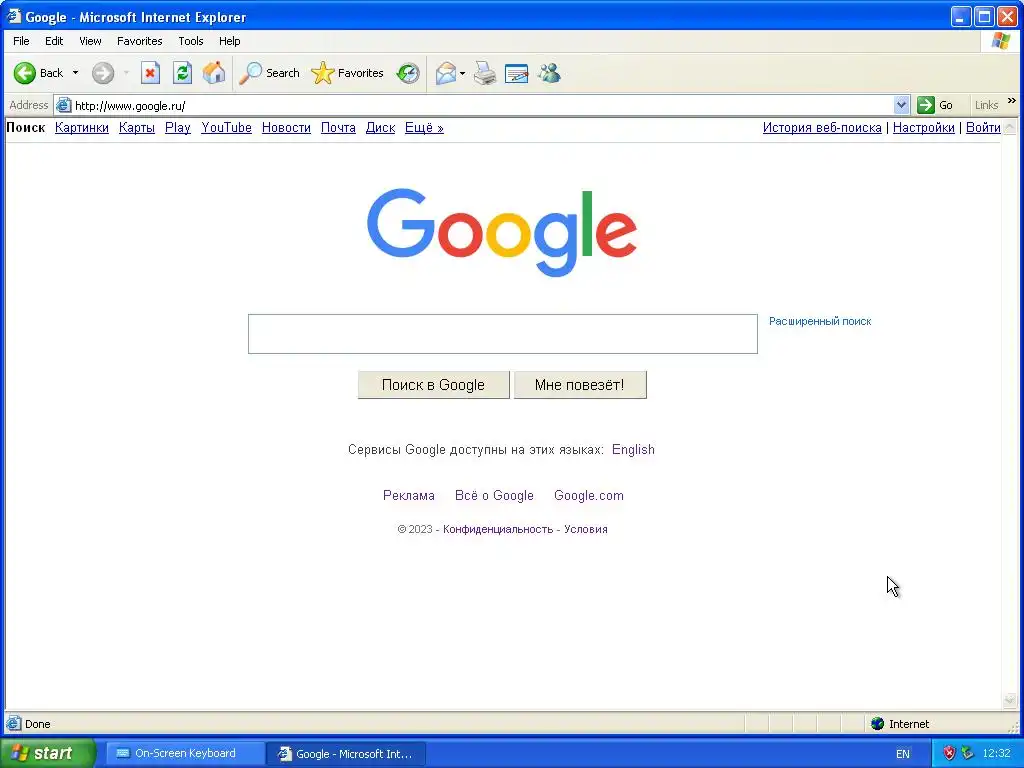
Task: Click the Поиск в Google button
Action: (434, 385)
